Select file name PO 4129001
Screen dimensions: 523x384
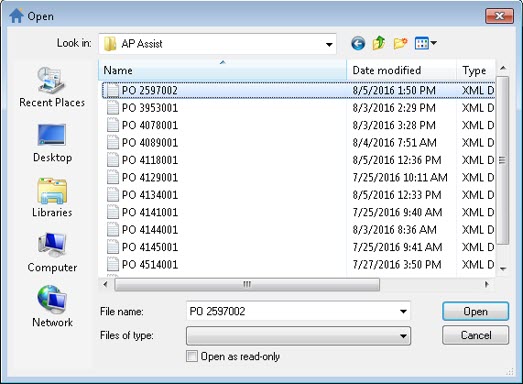(150, 177)
